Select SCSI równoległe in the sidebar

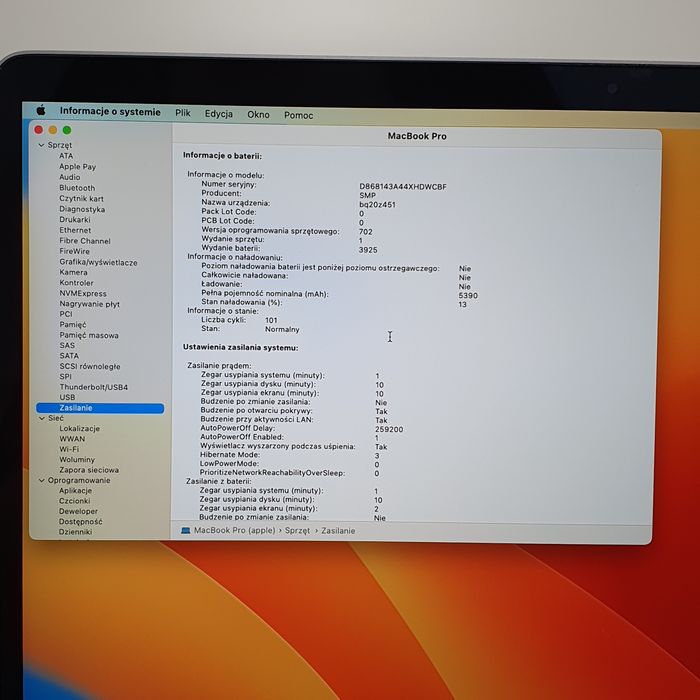[x=90, y=367]
